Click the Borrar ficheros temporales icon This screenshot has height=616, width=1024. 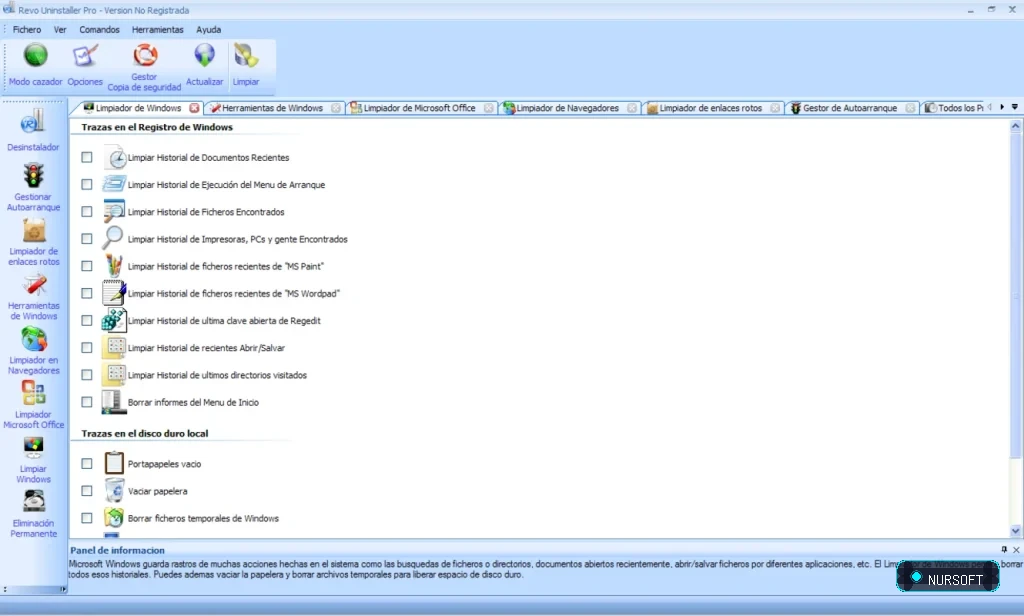[114, 517]
